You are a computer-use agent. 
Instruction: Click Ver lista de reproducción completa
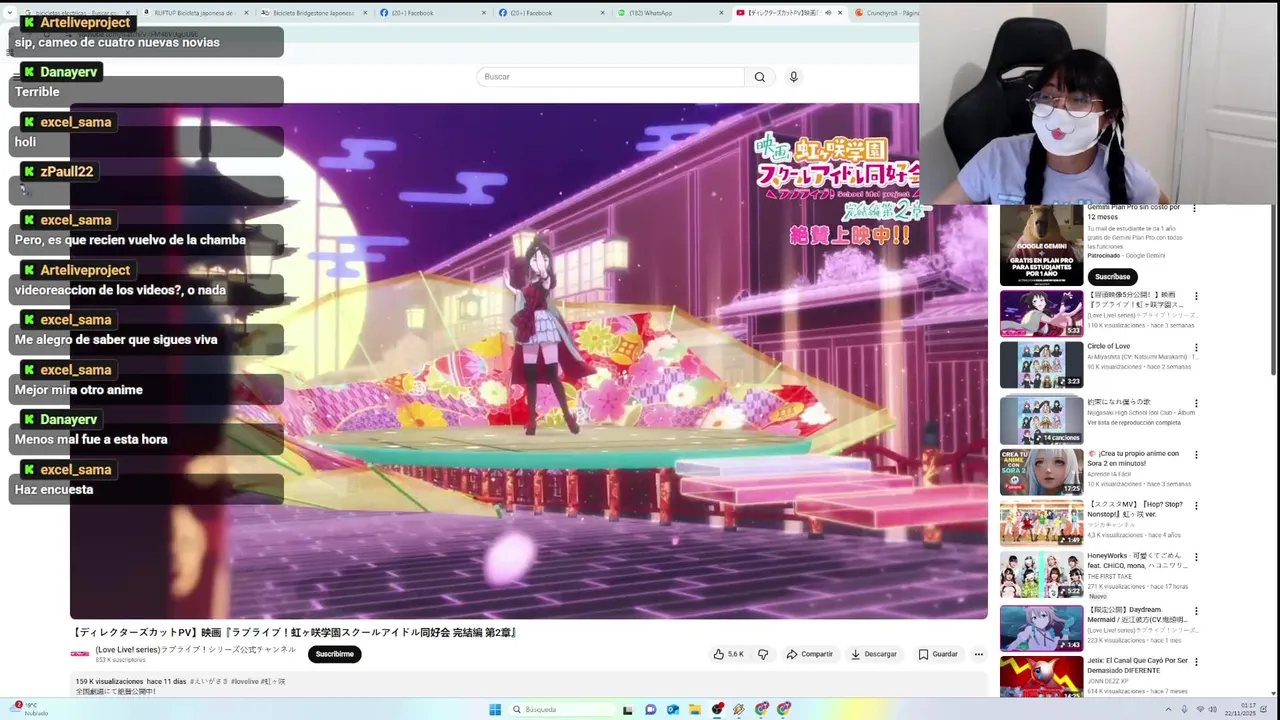tap(1133, 423)
